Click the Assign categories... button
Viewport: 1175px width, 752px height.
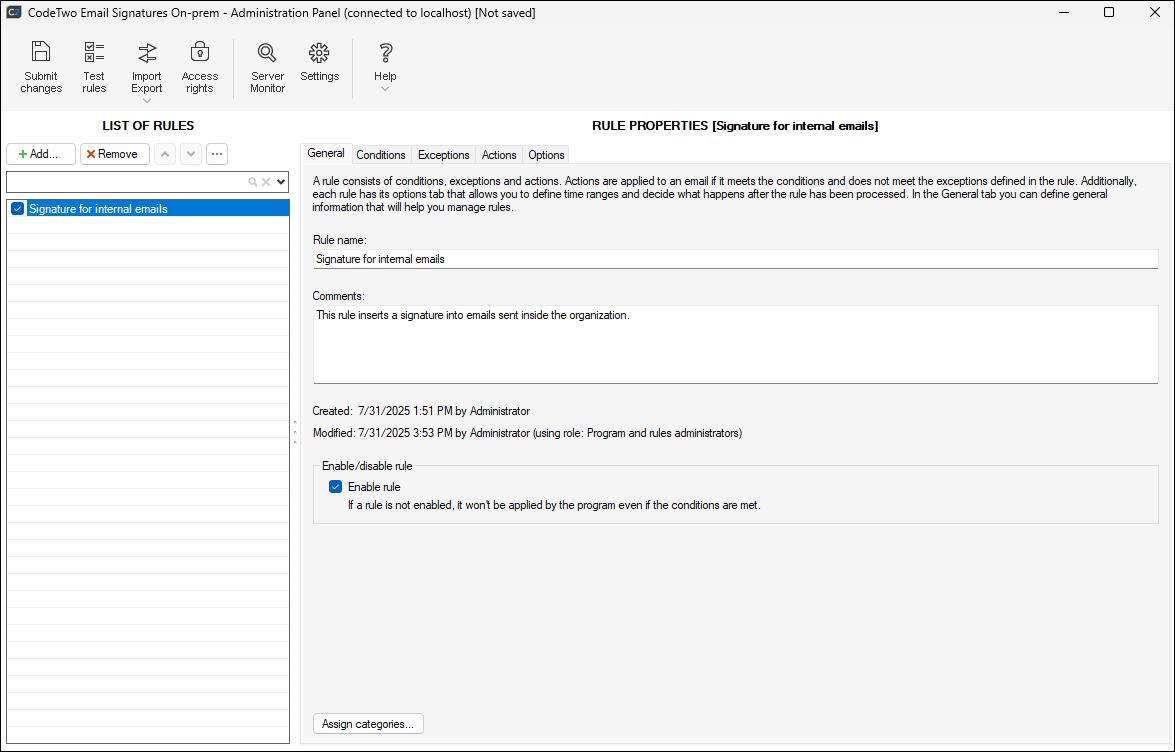(x=368, y=724)
